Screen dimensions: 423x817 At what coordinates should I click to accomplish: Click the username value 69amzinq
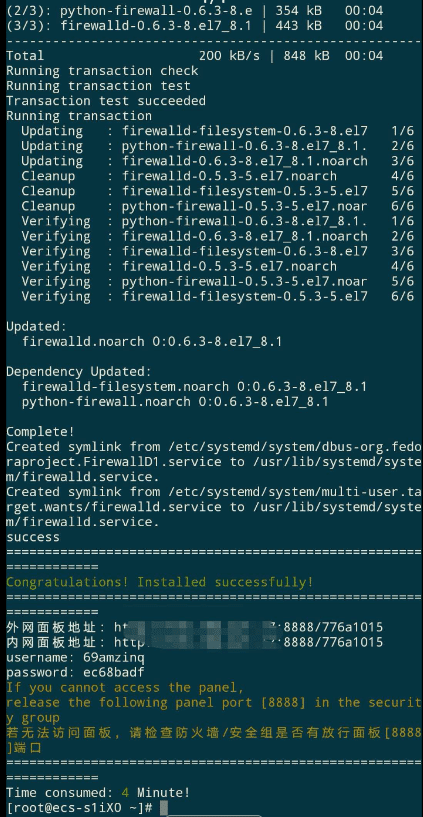114,657
